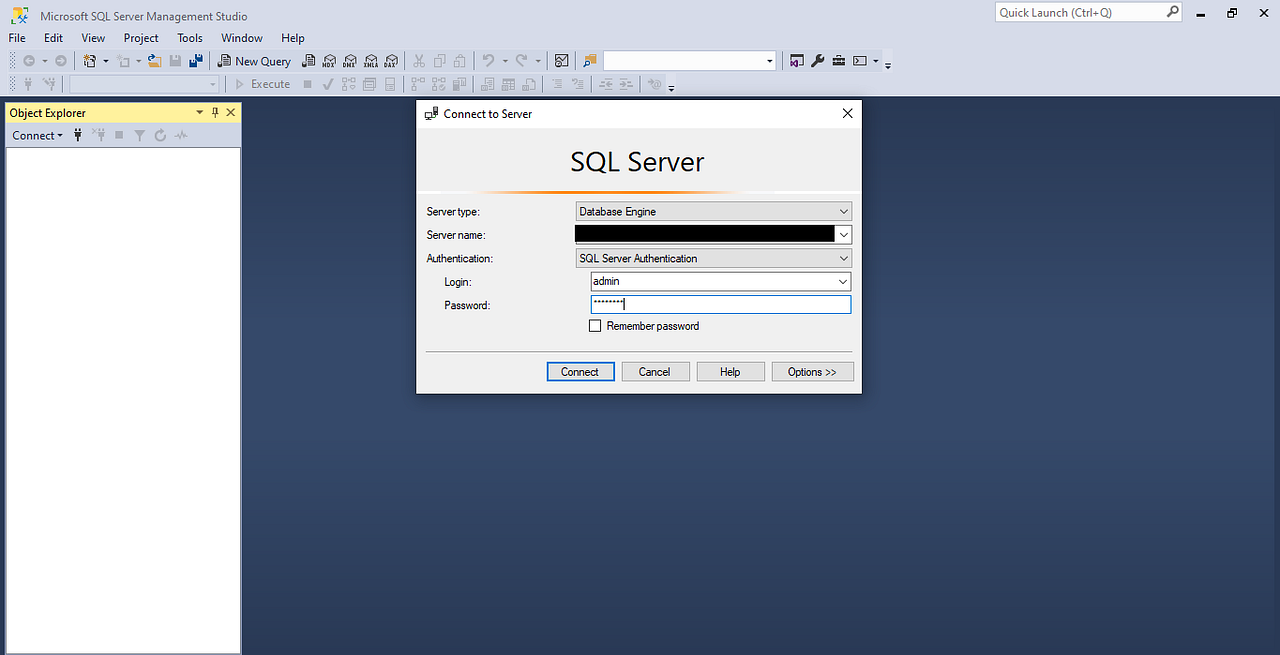Viewport: 1280px width, 655px height.
Task: Open the Server type dropdown
Action: [x=843, y=211]
